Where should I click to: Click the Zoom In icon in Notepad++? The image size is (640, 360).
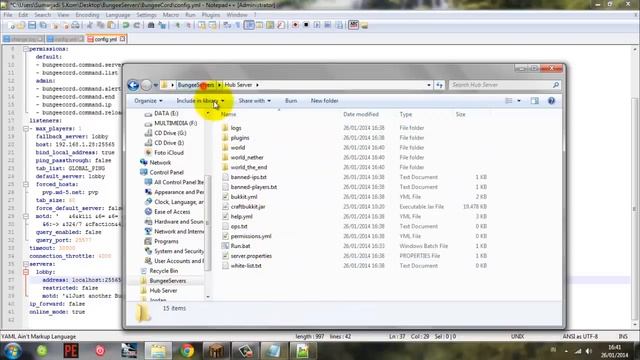pos(178,25)
